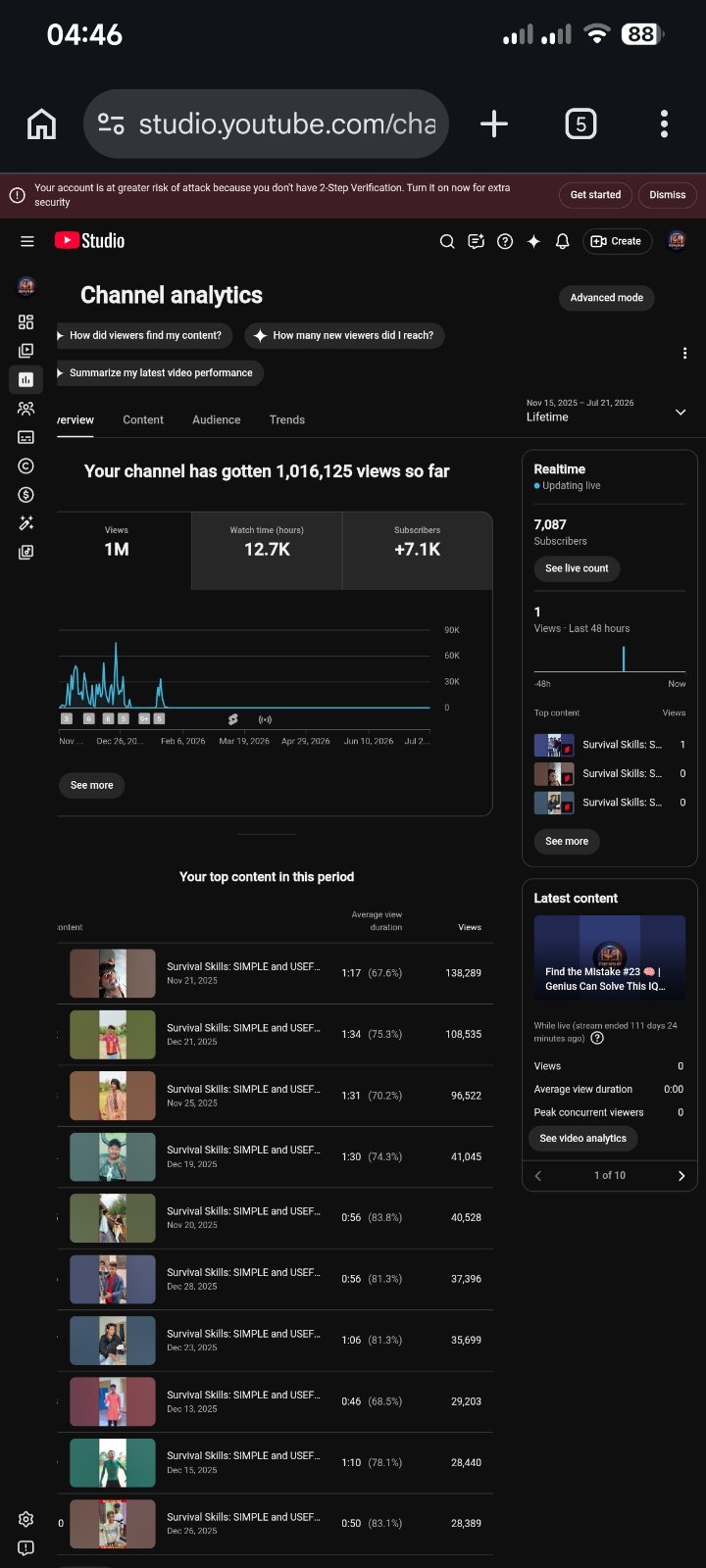Select the Watch time (hours) metric card
Screen dimensions: 706x1568
click(267, 550)
